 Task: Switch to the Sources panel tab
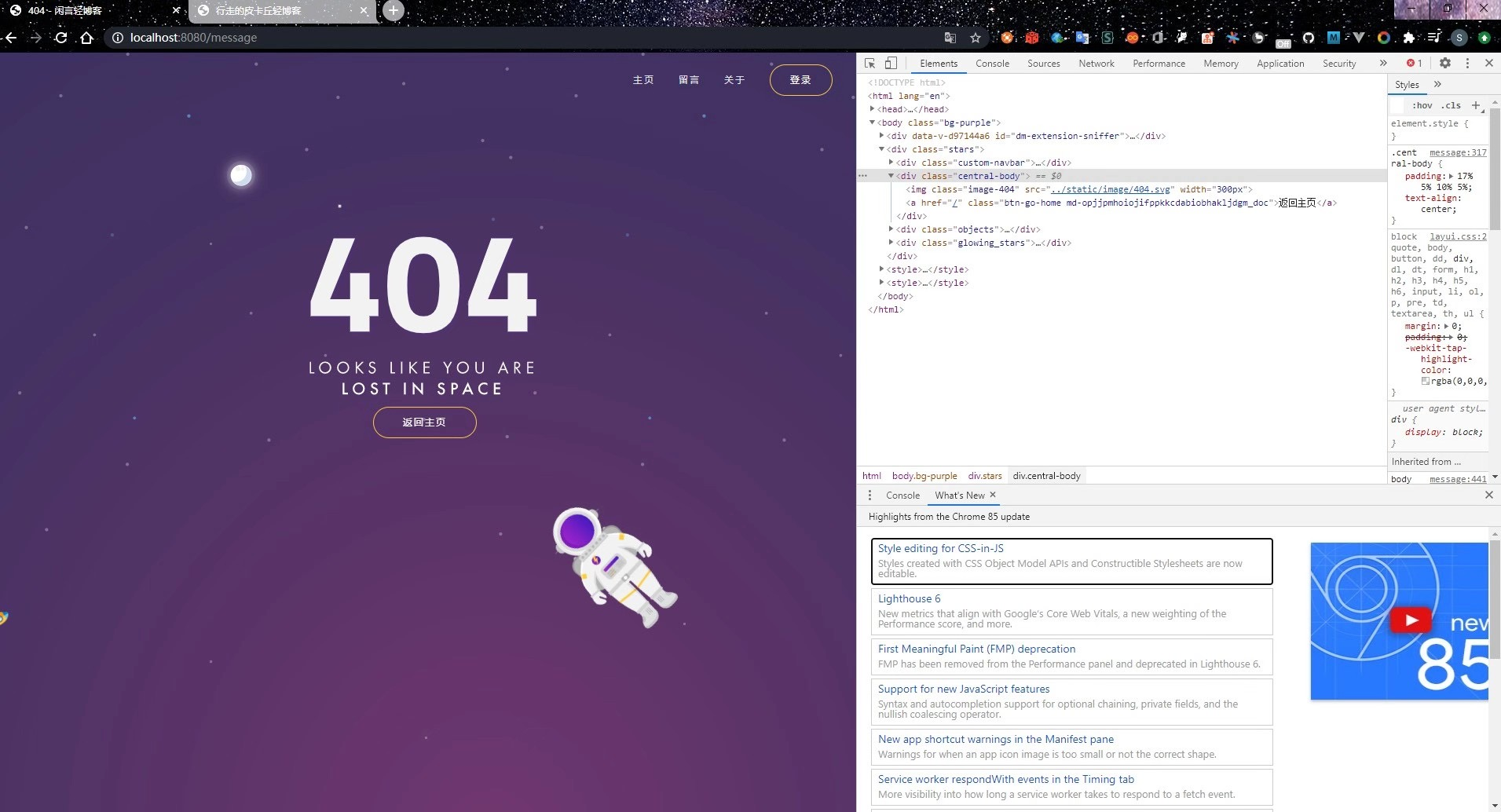(x=1043, y=64)
